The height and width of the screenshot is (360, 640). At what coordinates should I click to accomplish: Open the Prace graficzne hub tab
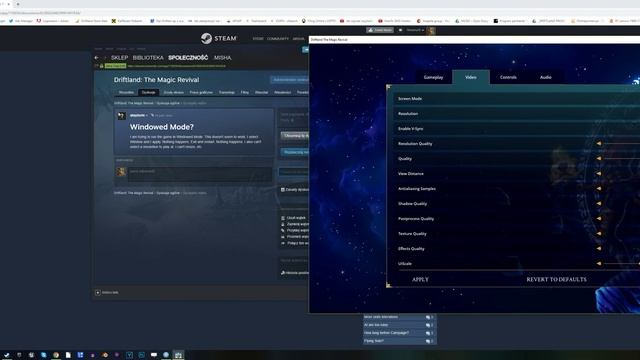[x=201, y=92]
